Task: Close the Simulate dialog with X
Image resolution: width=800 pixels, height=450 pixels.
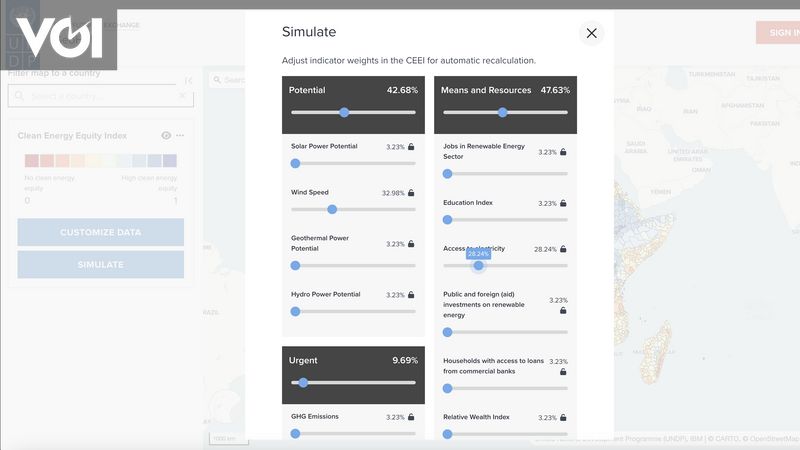Action: click(x=591, y=33)
